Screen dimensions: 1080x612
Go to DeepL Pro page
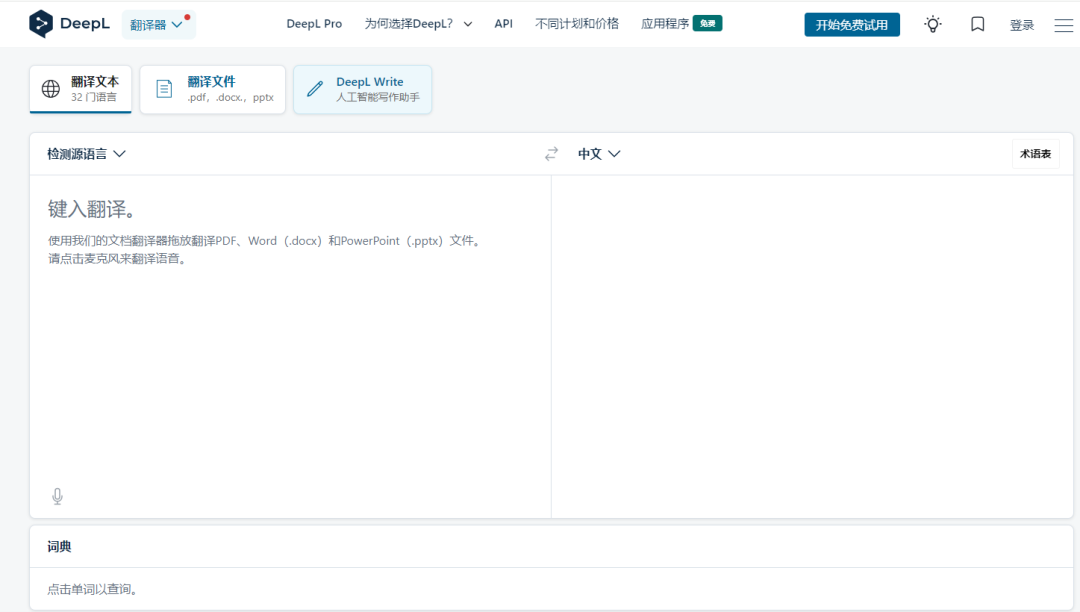coord(314,24)
